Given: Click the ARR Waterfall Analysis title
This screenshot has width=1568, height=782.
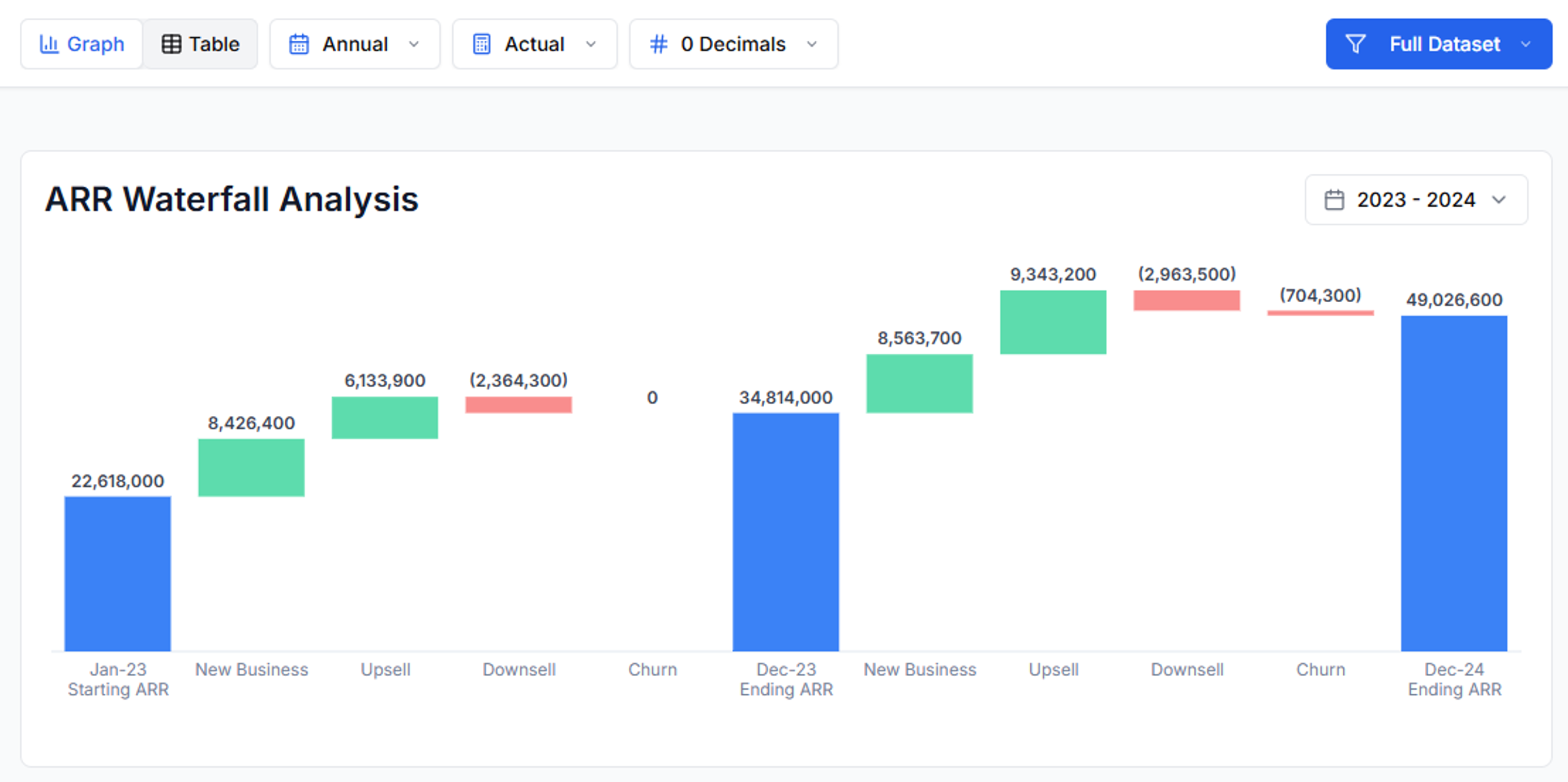Looking at the screenshot, I should click(x=232, y=199).
